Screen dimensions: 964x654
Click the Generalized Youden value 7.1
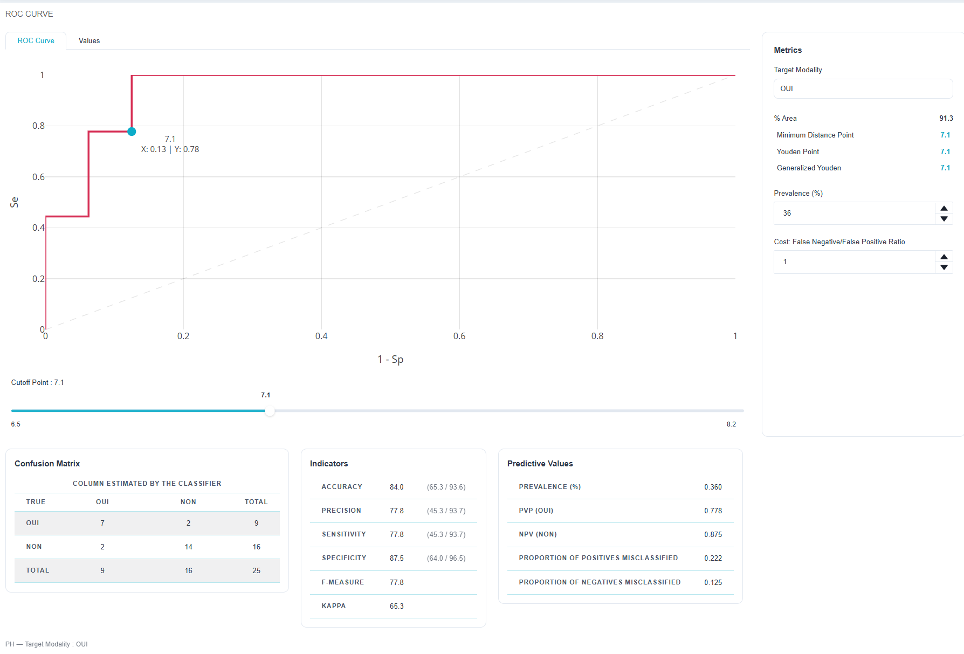[x=945, y=168]
